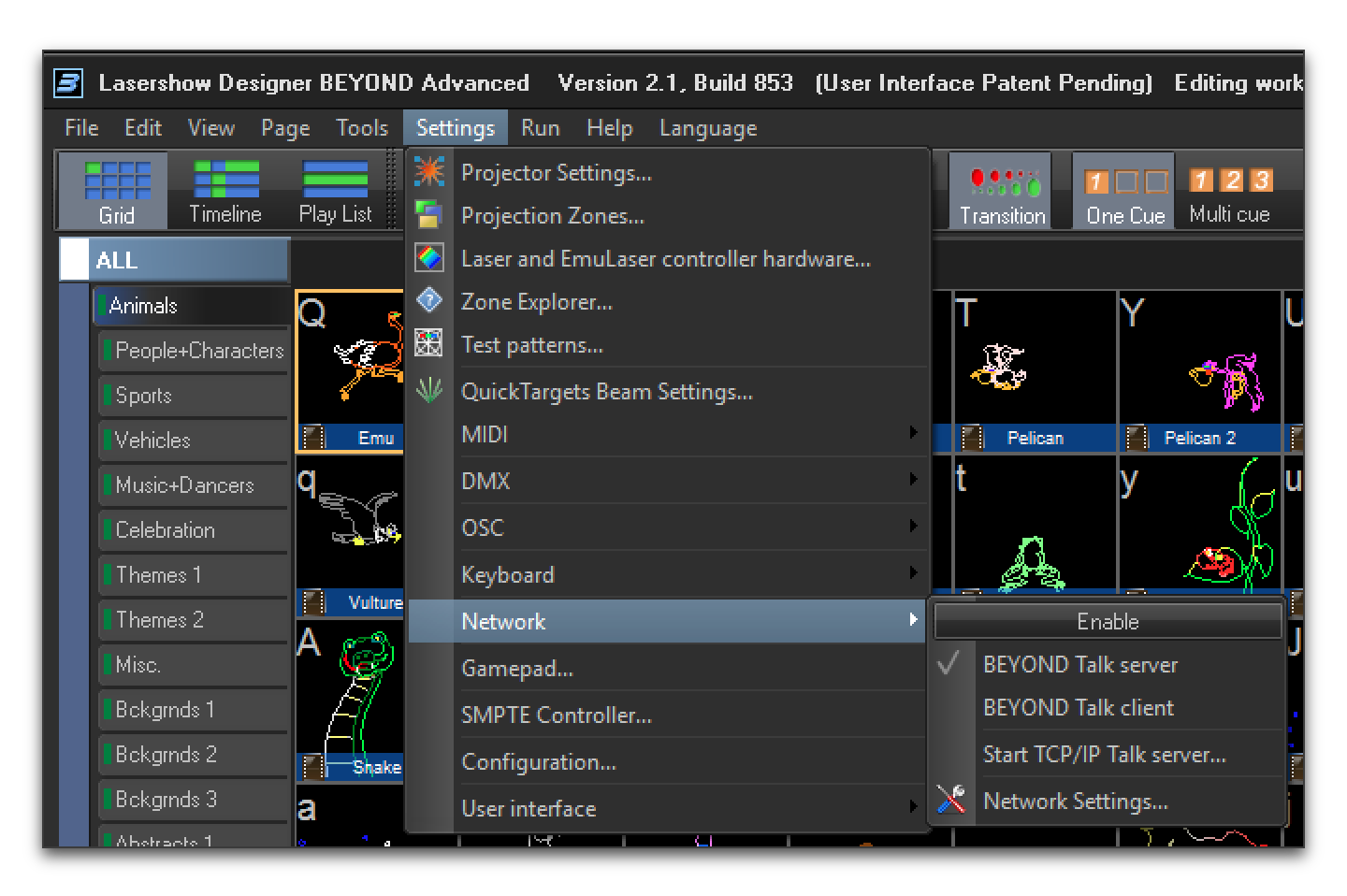Select the Pelican cue thumbnail
This screenshot has width=1347, height=896.
[1035, 371]
